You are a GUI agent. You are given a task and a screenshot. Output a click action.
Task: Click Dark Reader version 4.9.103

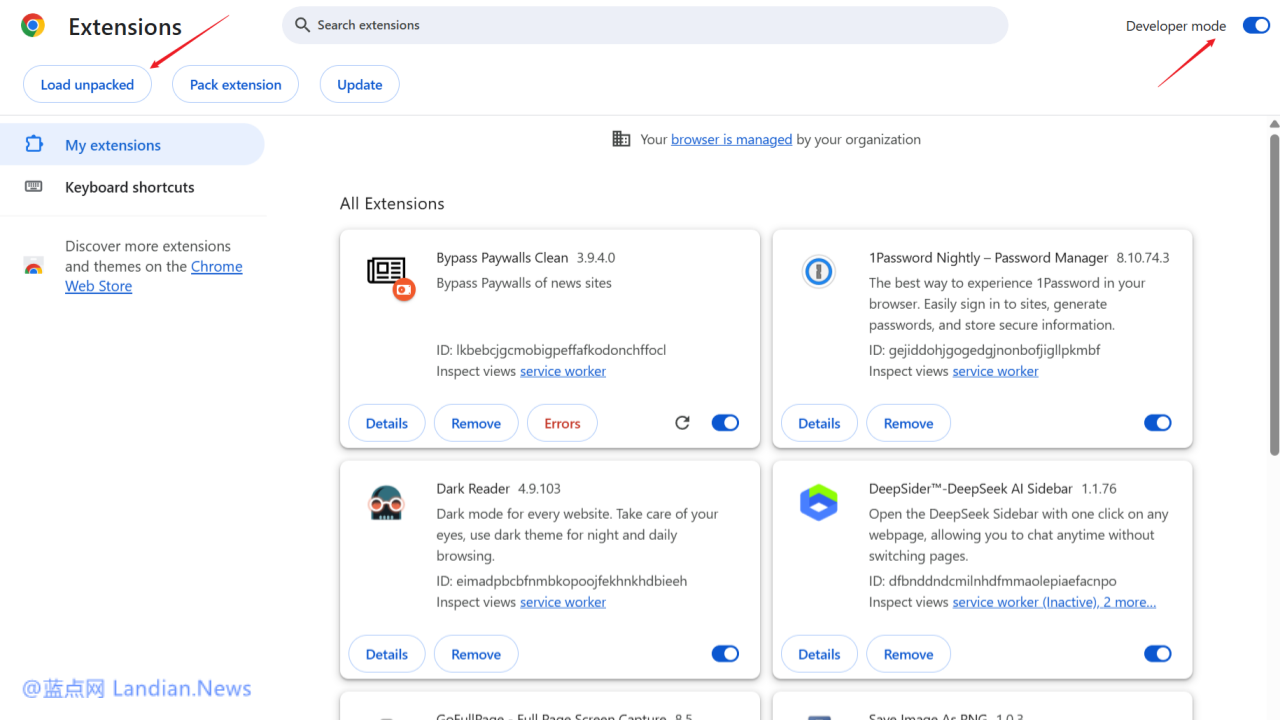(539, 489)
